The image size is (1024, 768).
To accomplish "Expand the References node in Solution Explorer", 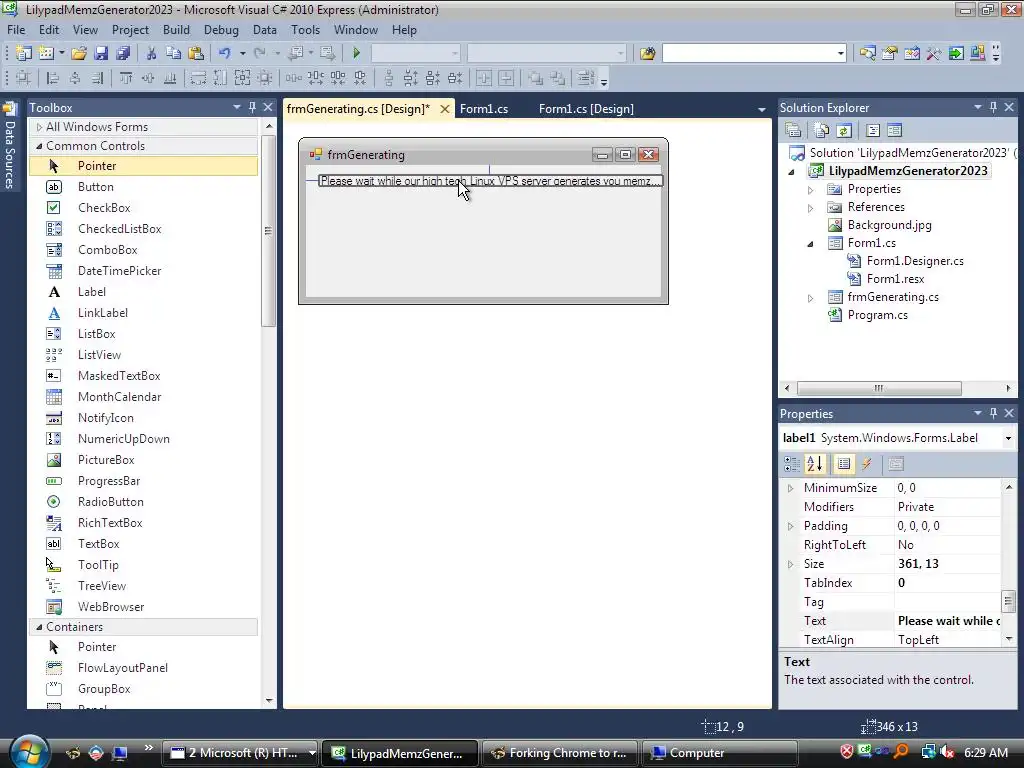I will coord(810,208).
